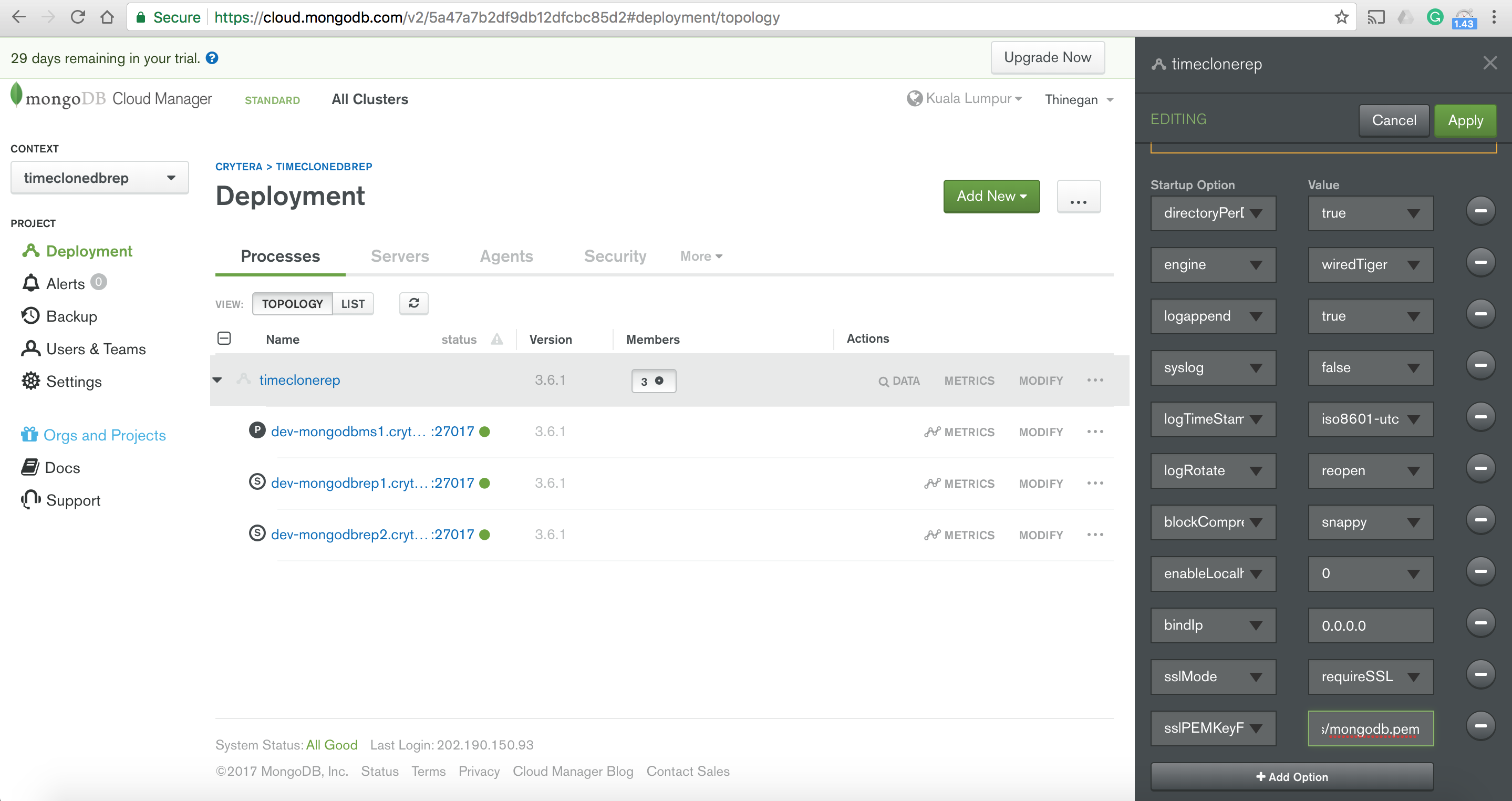Expand the Add New dropdown button
1512x801 pixels.
[x=991, y=196]
